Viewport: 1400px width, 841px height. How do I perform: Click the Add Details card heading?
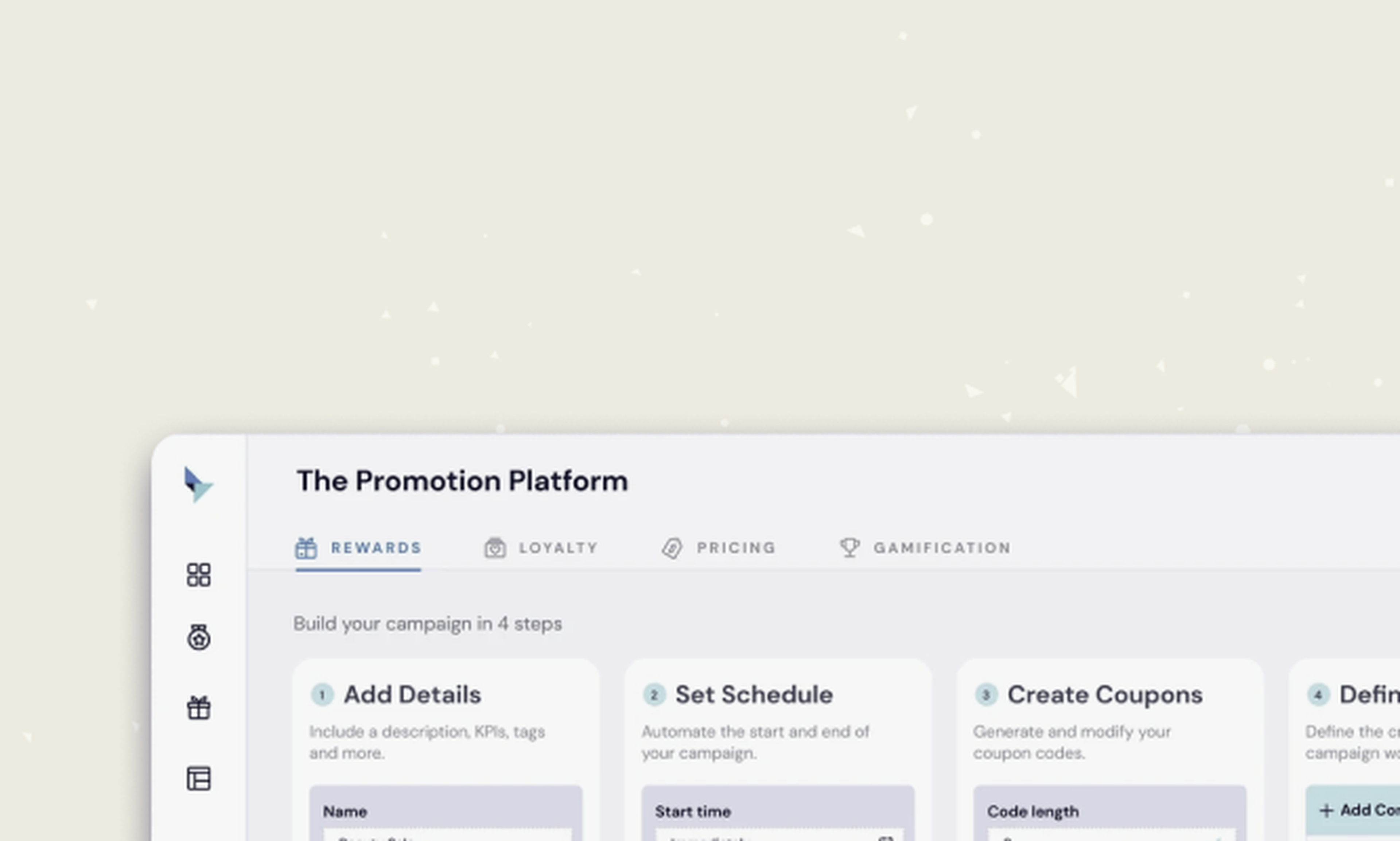tap(412, 695)
